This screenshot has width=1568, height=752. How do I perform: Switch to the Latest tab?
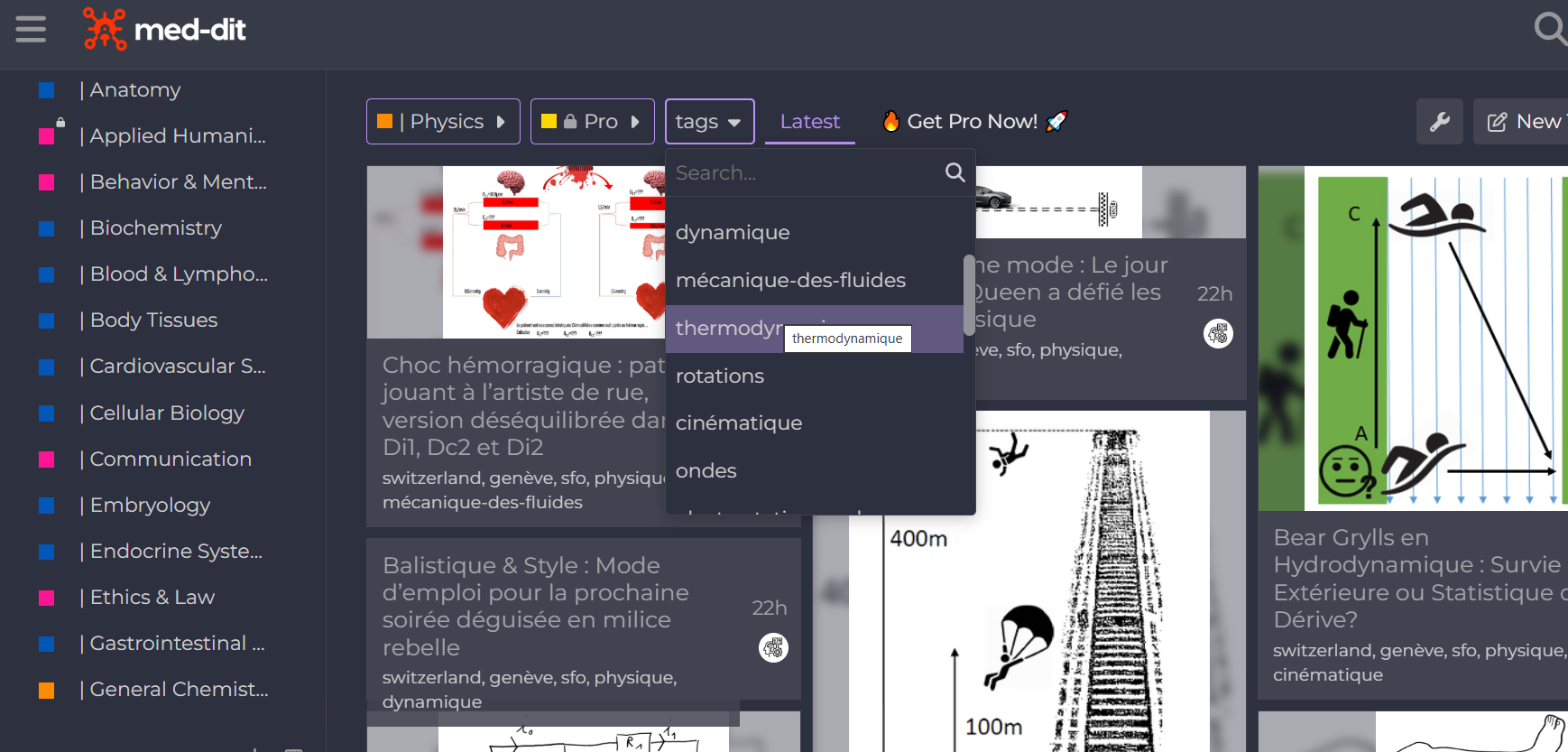point(809,122)
